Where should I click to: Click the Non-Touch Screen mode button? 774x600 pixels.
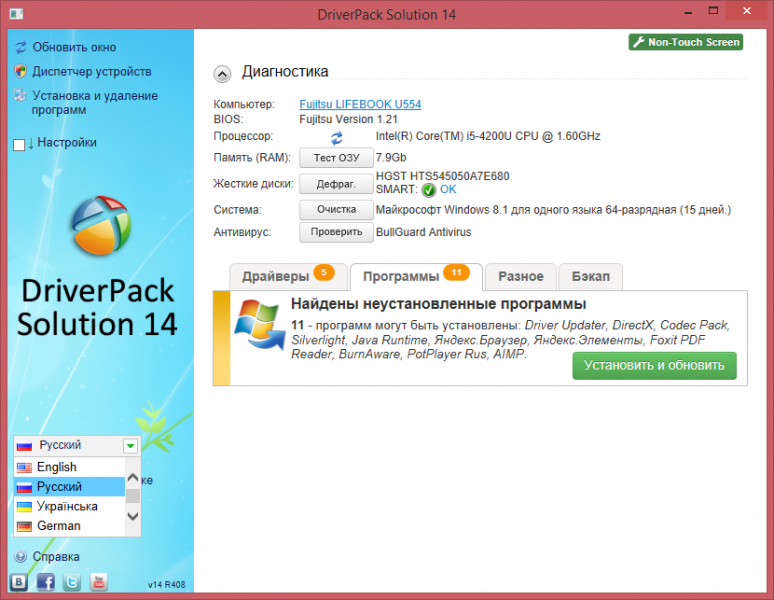coord(686,42)
